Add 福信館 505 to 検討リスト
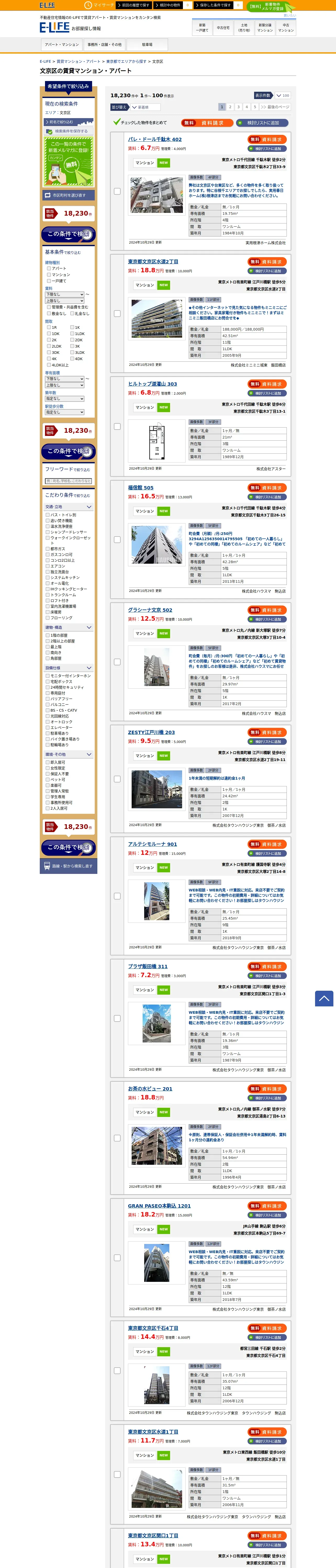 (x=268, y=497)
